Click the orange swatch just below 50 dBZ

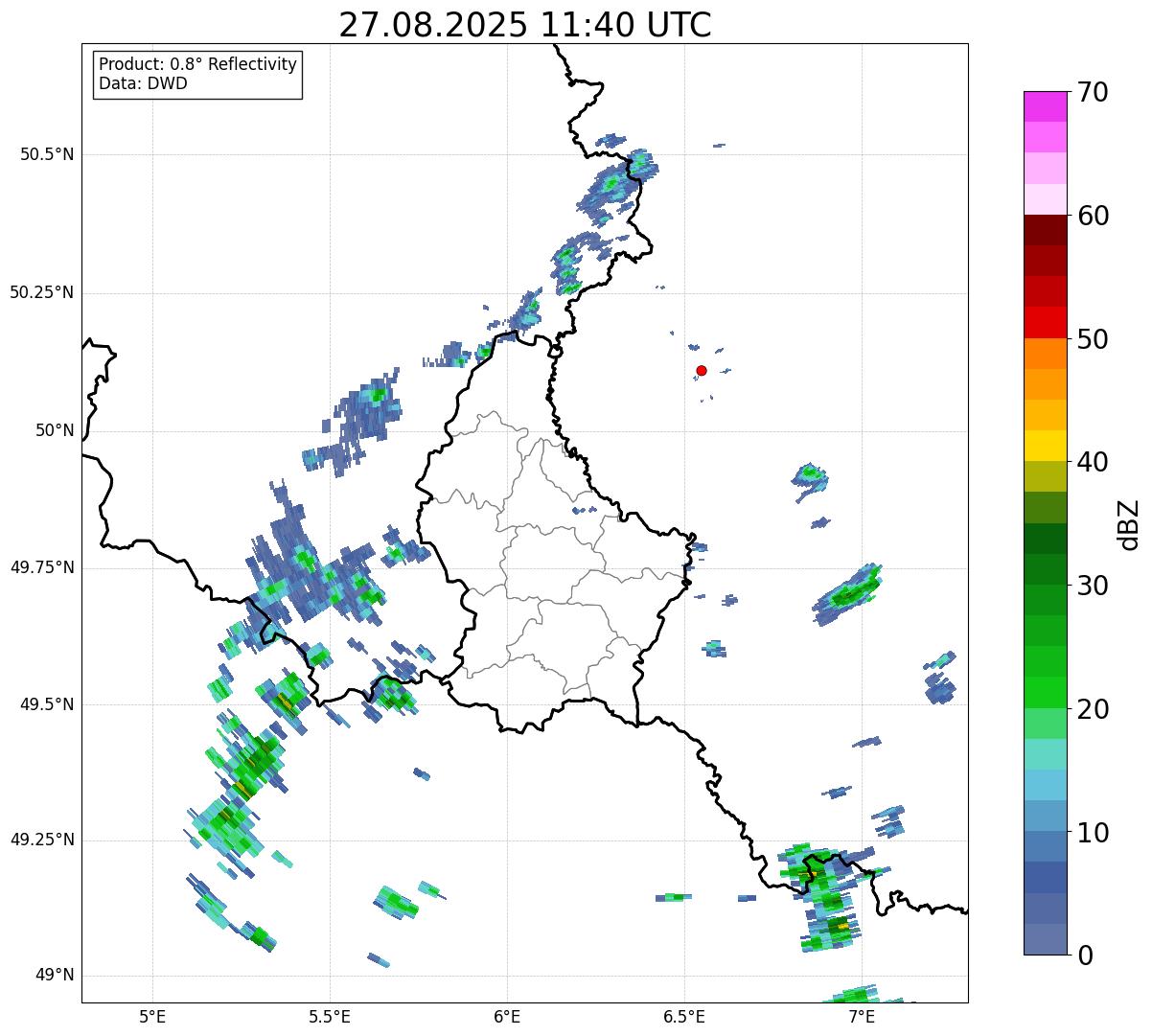1045,354
